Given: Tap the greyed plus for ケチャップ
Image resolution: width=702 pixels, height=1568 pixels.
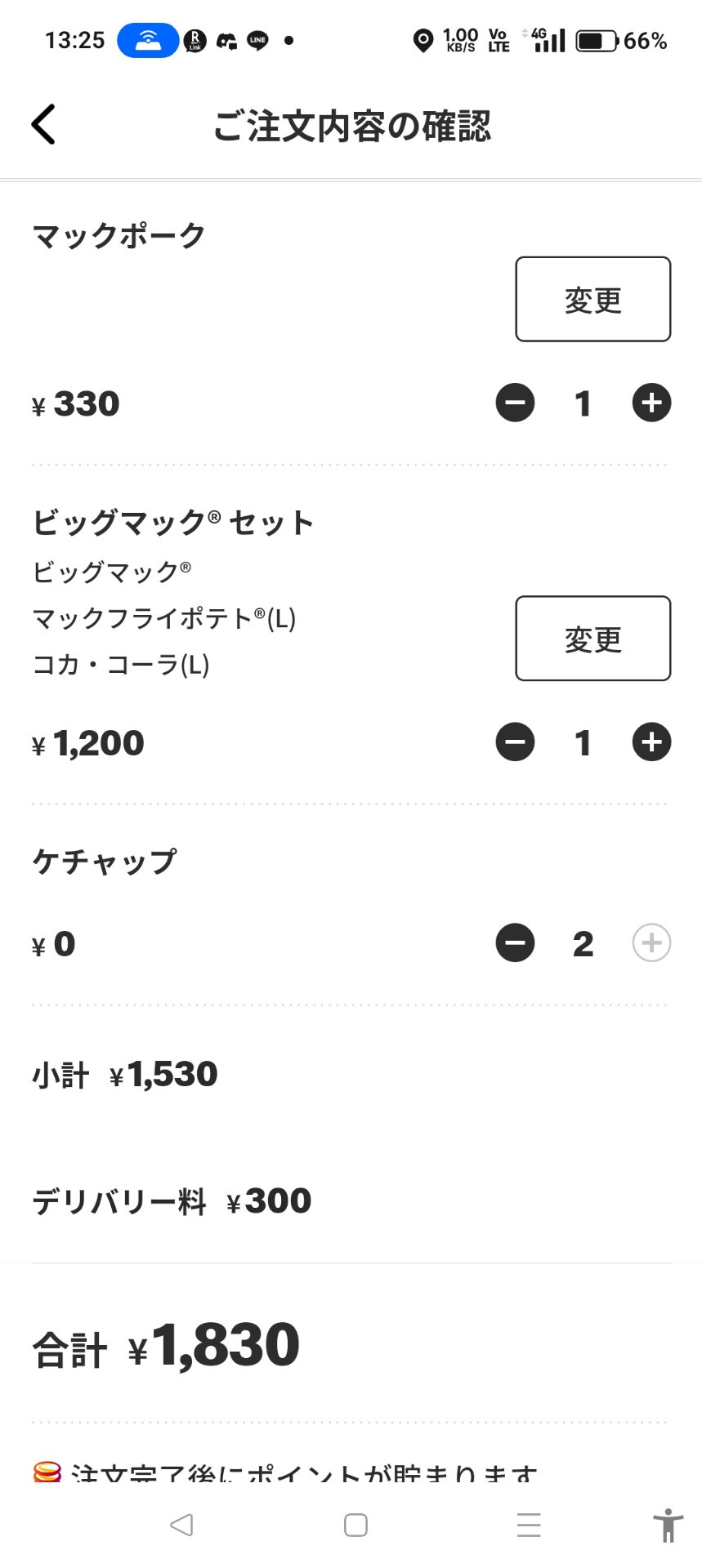Looking at the screenshot, I should click(651, 943).
